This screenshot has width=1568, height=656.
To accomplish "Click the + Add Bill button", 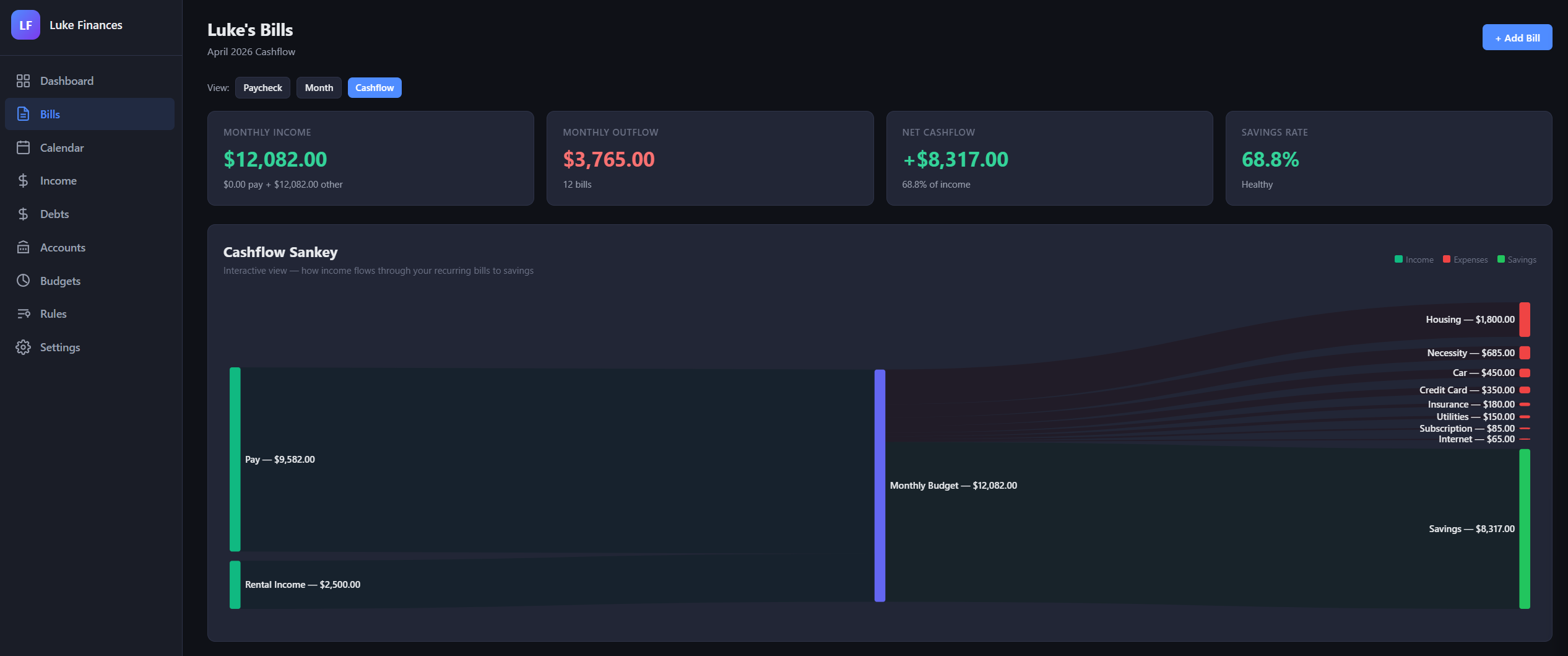I will (1517, 37).
